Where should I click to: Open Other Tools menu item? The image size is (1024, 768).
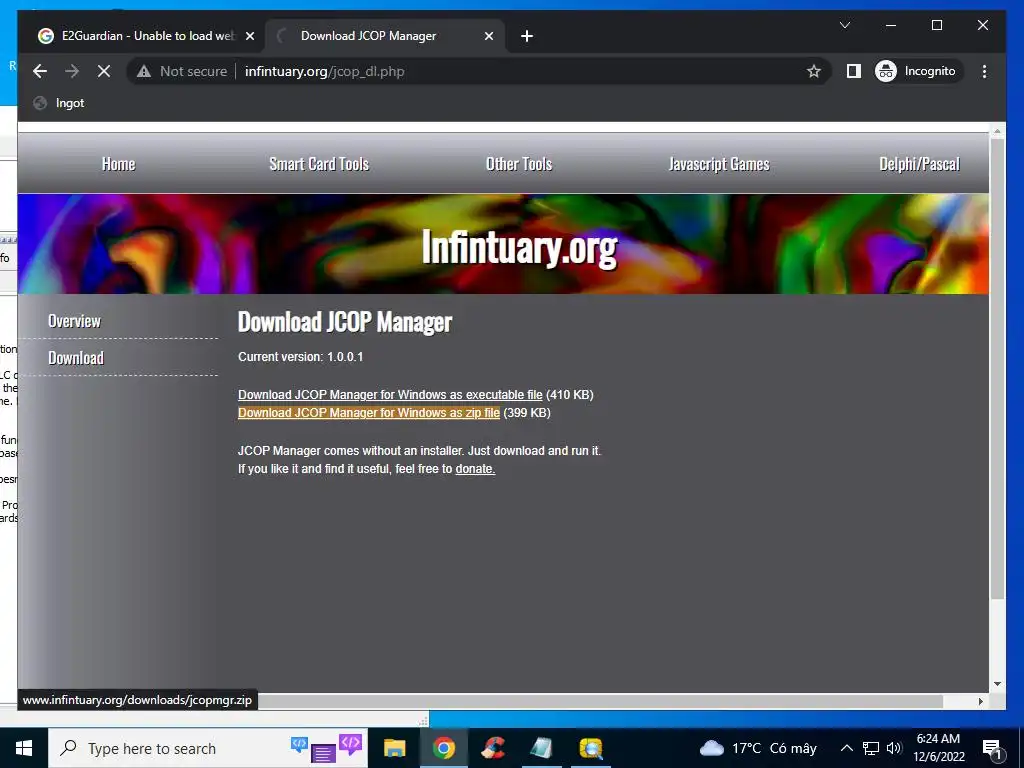pyautogui.click(x=519, y=164)
